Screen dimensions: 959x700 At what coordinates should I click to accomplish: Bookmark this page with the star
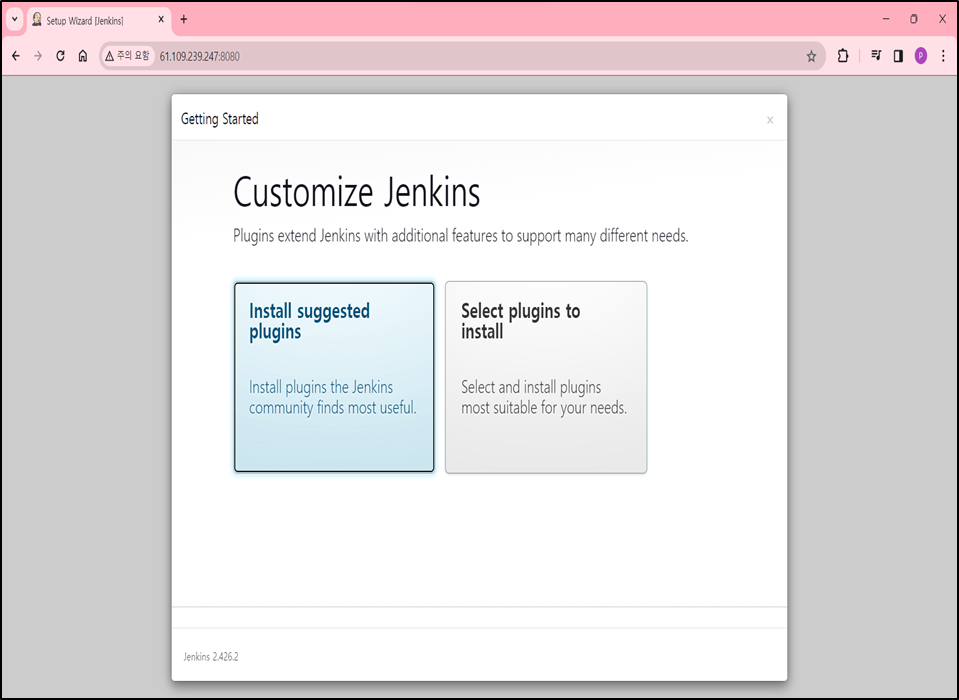(811, 56)
